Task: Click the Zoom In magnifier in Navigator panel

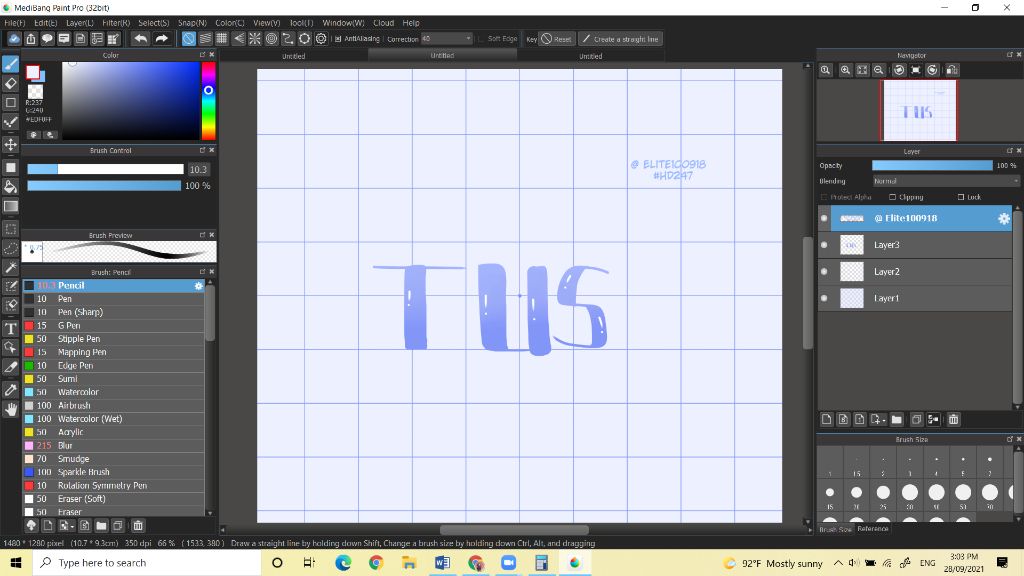Action: click(846, 70)
